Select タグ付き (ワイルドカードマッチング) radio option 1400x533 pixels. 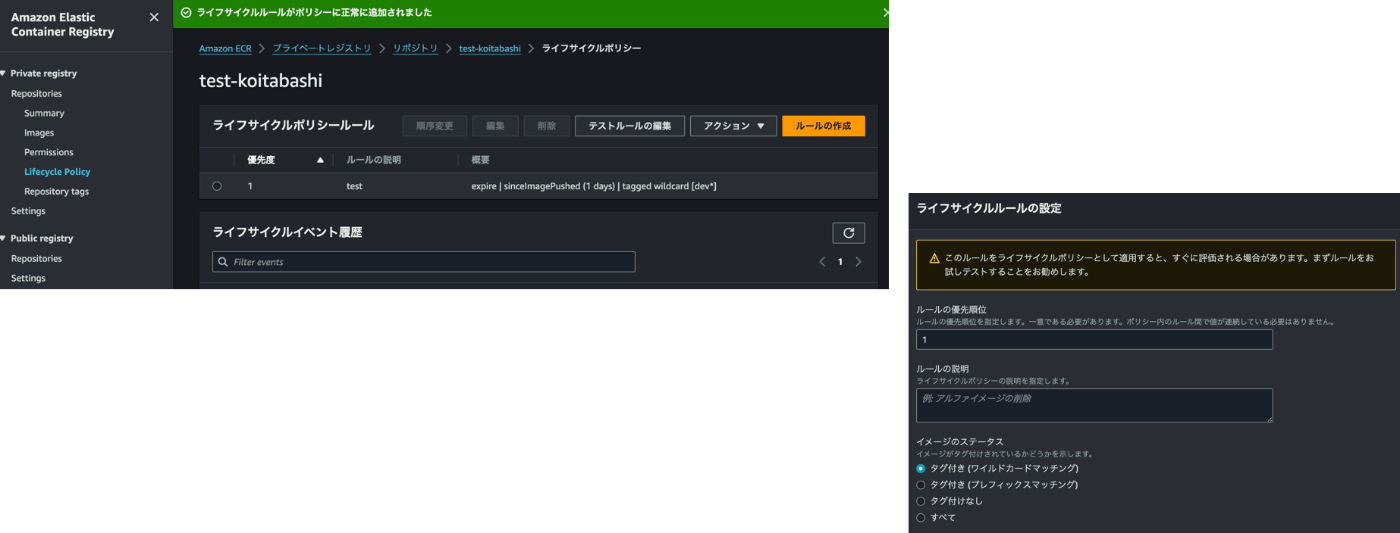921,468
